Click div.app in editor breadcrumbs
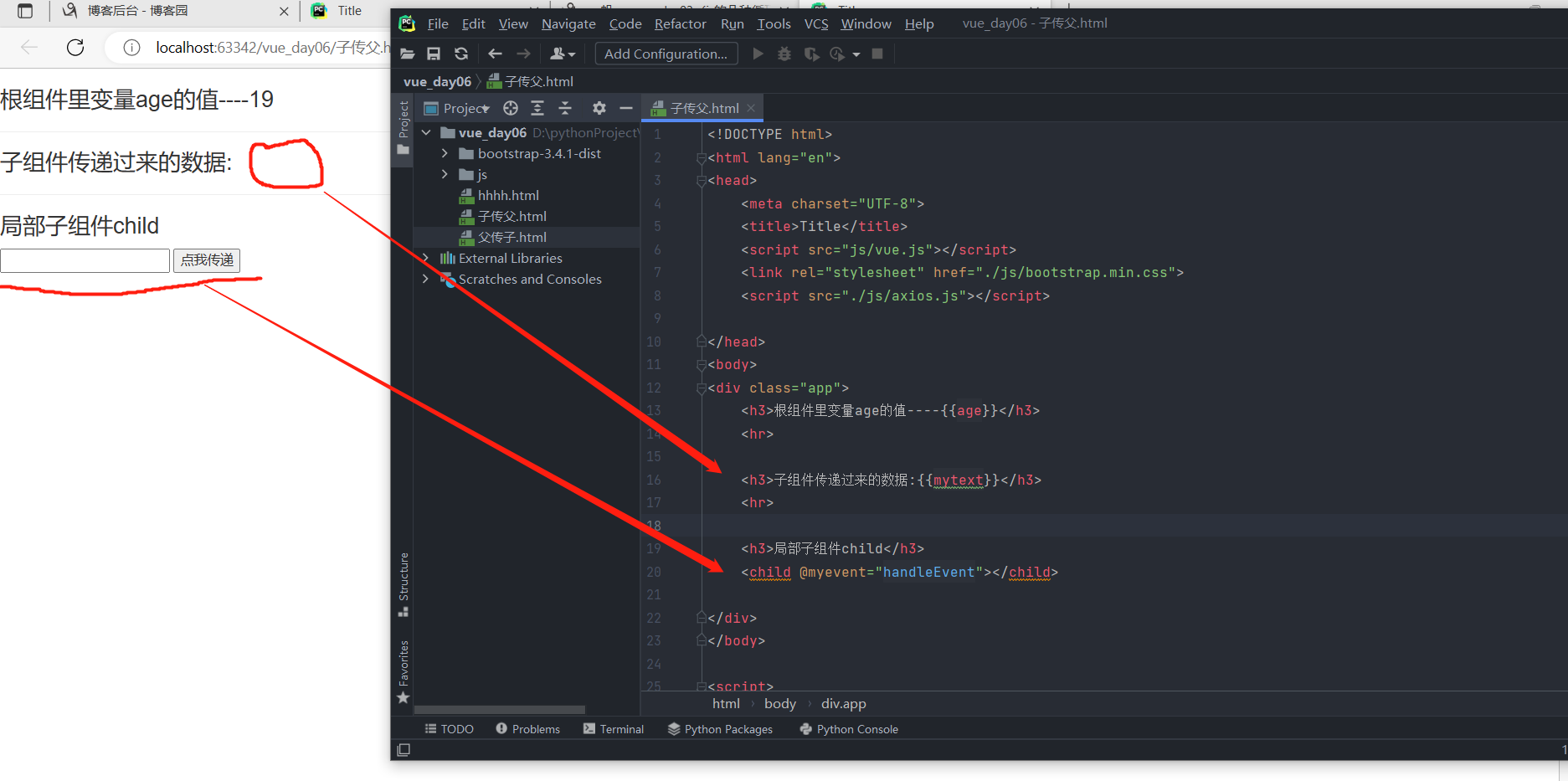Image resolution: width=1568 pixels, height=781 pixels. point(843,704)
